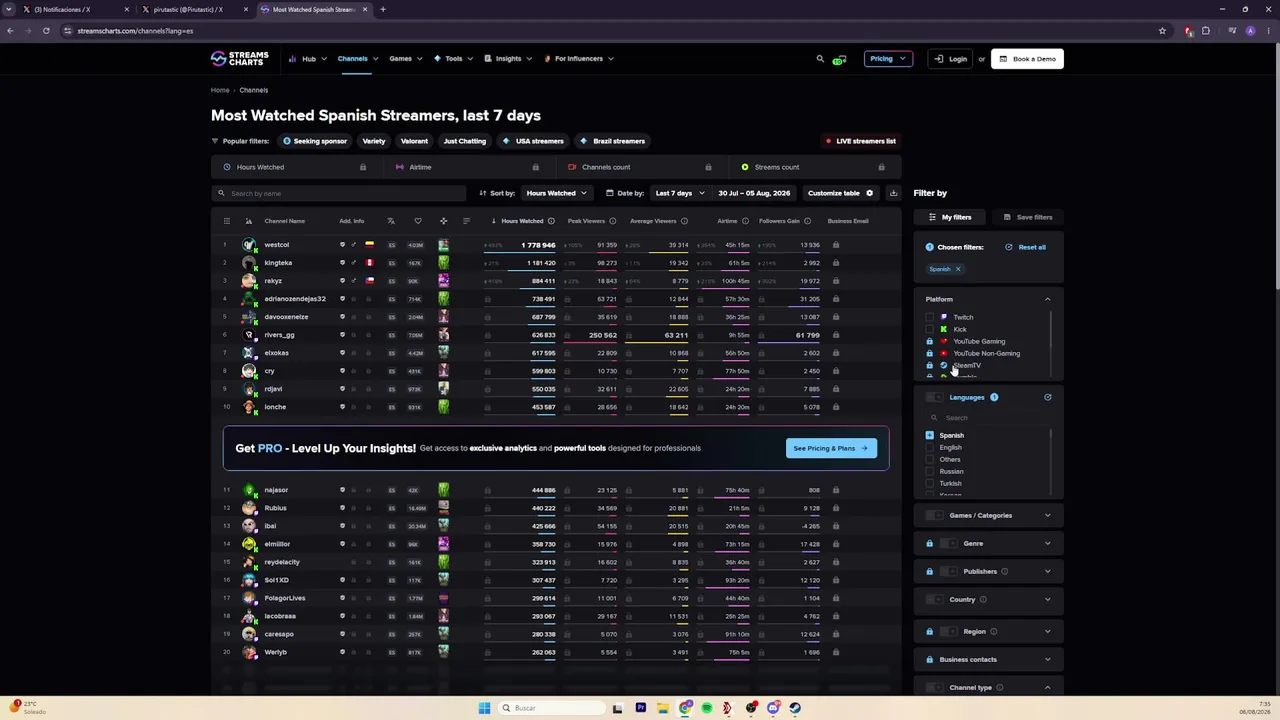1280x720 pixels.
Task: Open the Pricing dropdown
Action: pyautogui.click(x=887, y=59)
